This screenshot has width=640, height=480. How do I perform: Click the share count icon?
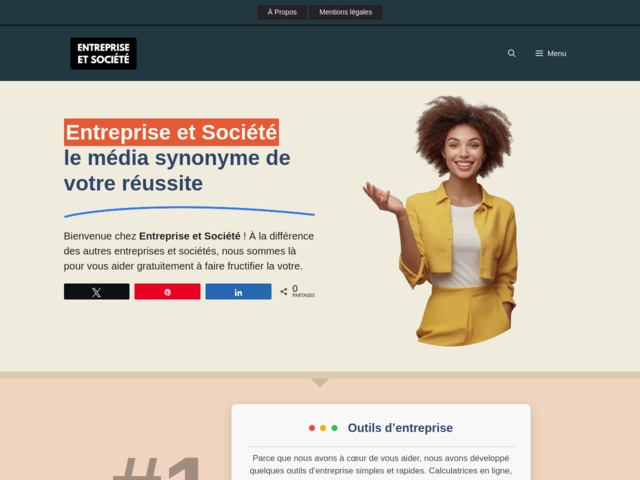coord(284,291)
